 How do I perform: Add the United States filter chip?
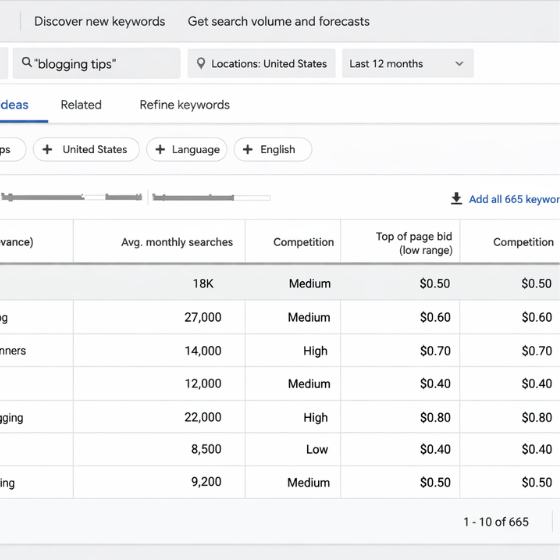[86, 149]
